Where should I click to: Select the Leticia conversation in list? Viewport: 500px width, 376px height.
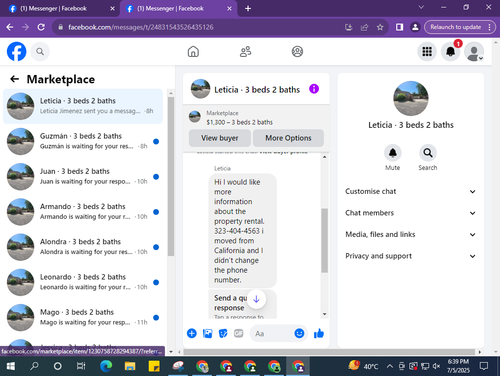[83, 106]
